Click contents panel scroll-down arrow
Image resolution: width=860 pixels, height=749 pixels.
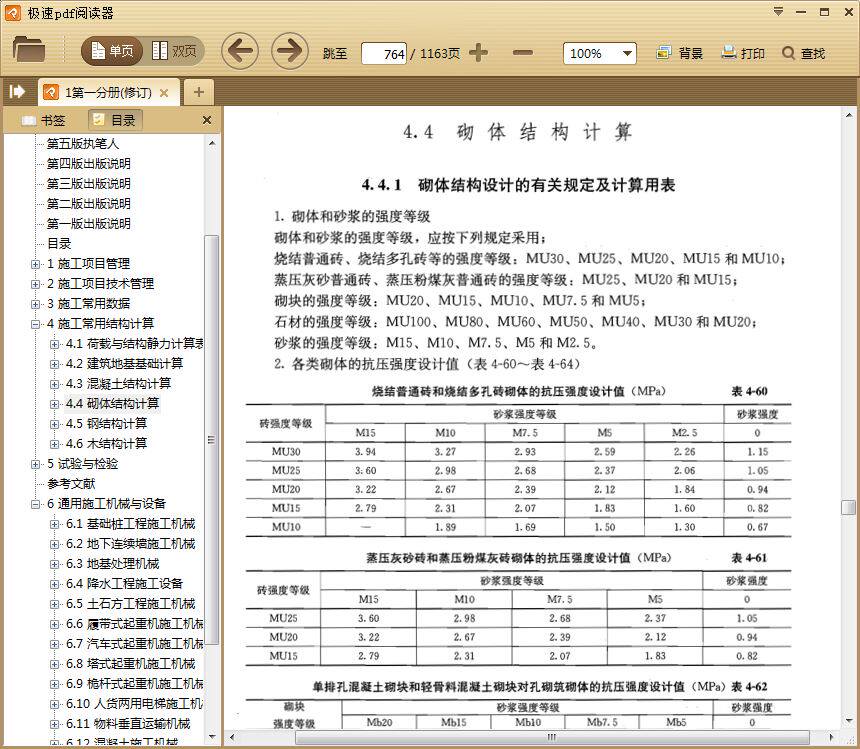[x=212, y=736]
